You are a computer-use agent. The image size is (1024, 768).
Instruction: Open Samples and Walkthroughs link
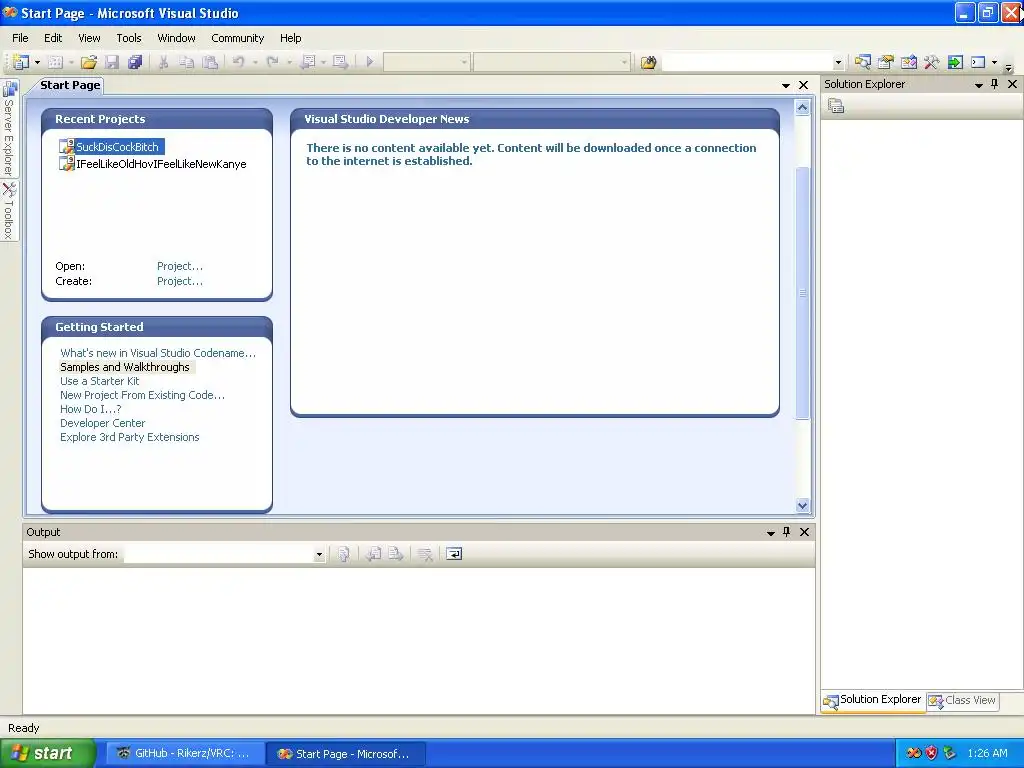pos(125,367)
